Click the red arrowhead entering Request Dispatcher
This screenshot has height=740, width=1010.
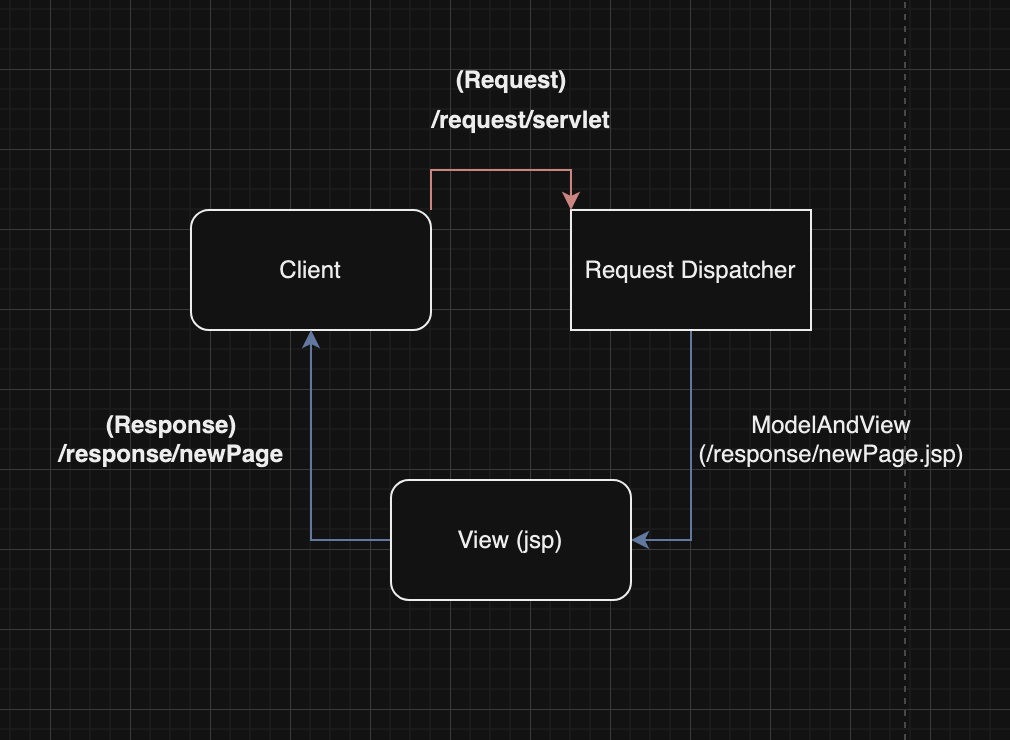coord(571,201)
